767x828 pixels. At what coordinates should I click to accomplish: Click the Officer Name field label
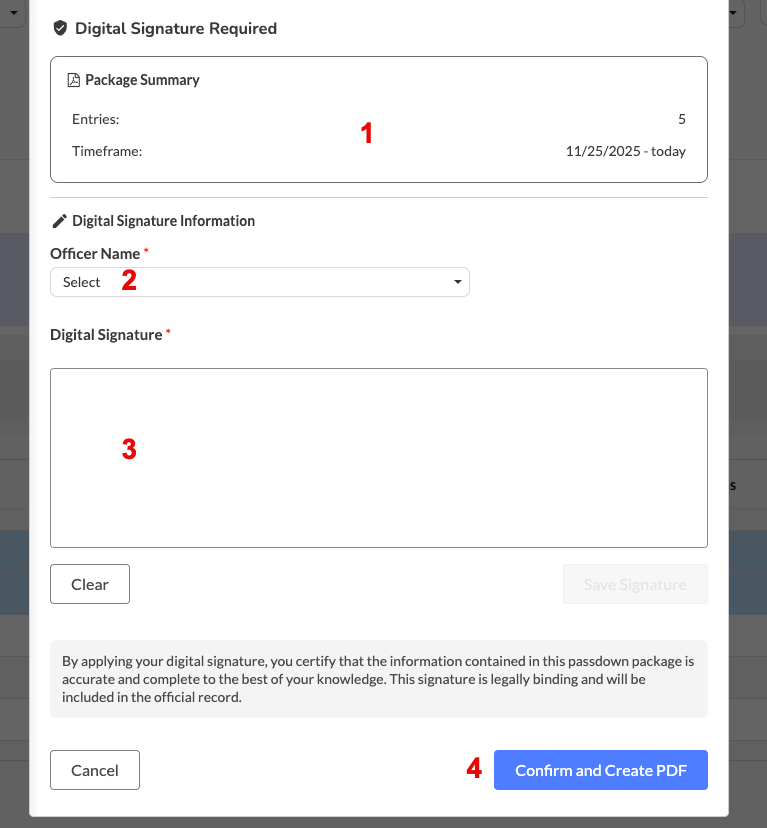point(95,254)
